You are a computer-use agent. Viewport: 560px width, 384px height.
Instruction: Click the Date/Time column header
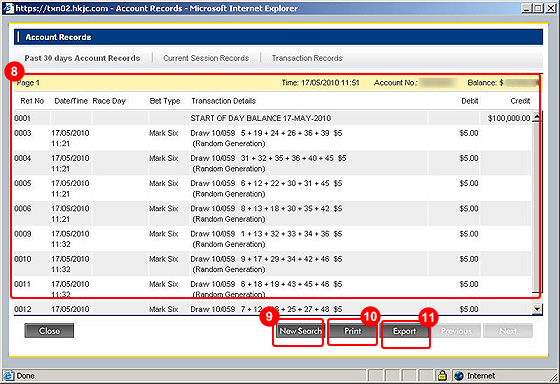[x=71, y=101]
